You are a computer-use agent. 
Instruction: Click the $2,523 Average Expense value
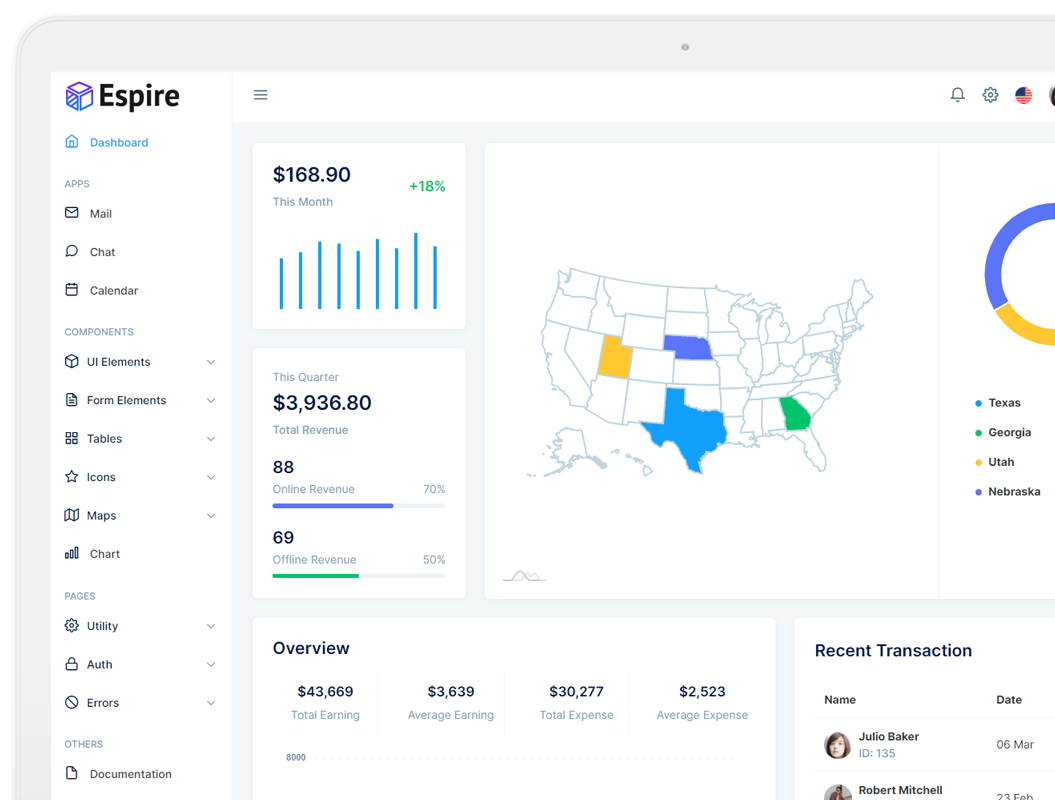click(702, 692)
